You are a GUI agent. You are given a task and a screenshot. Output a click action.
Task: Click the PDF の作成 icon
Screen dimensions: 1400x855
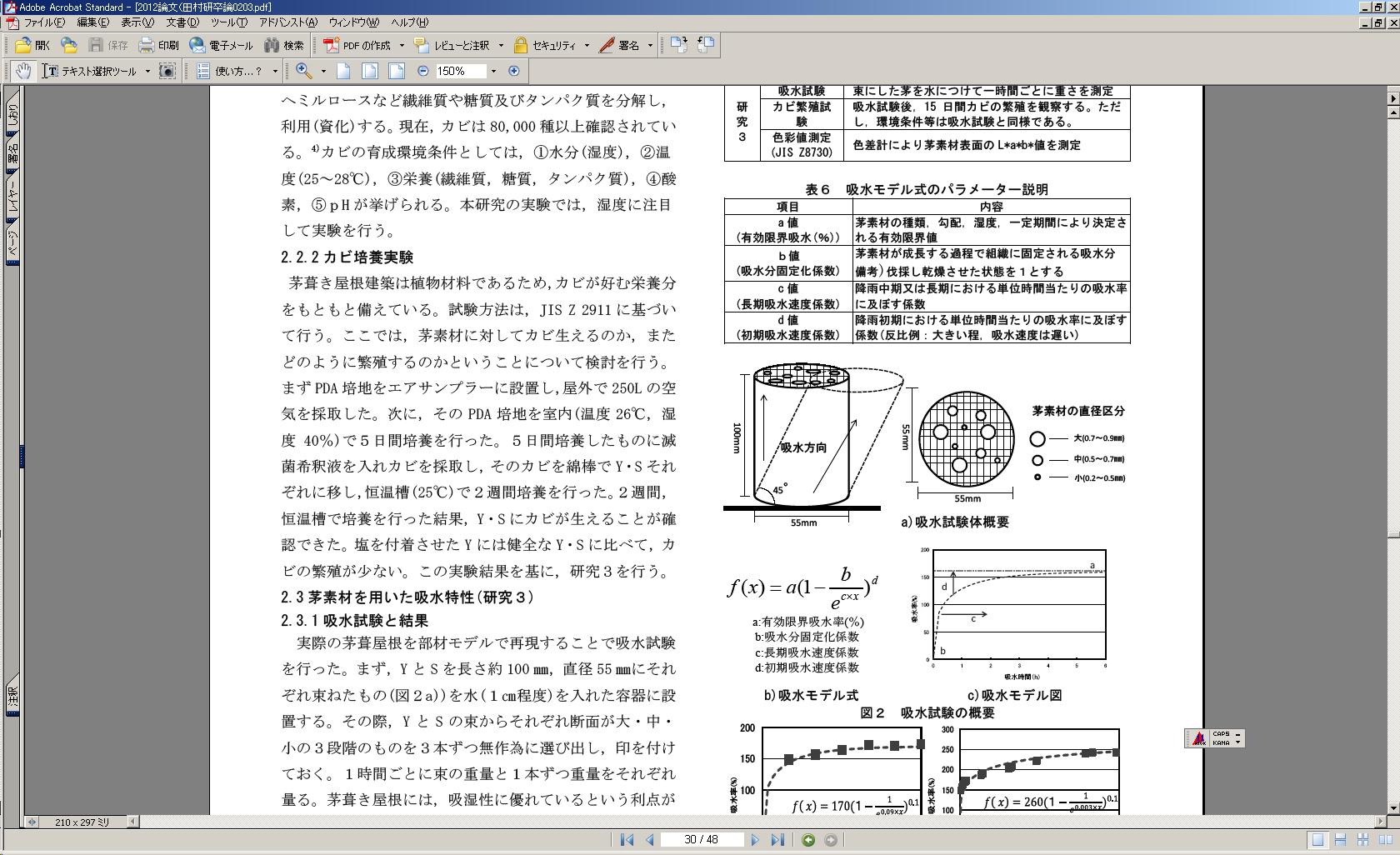(331, 45)
